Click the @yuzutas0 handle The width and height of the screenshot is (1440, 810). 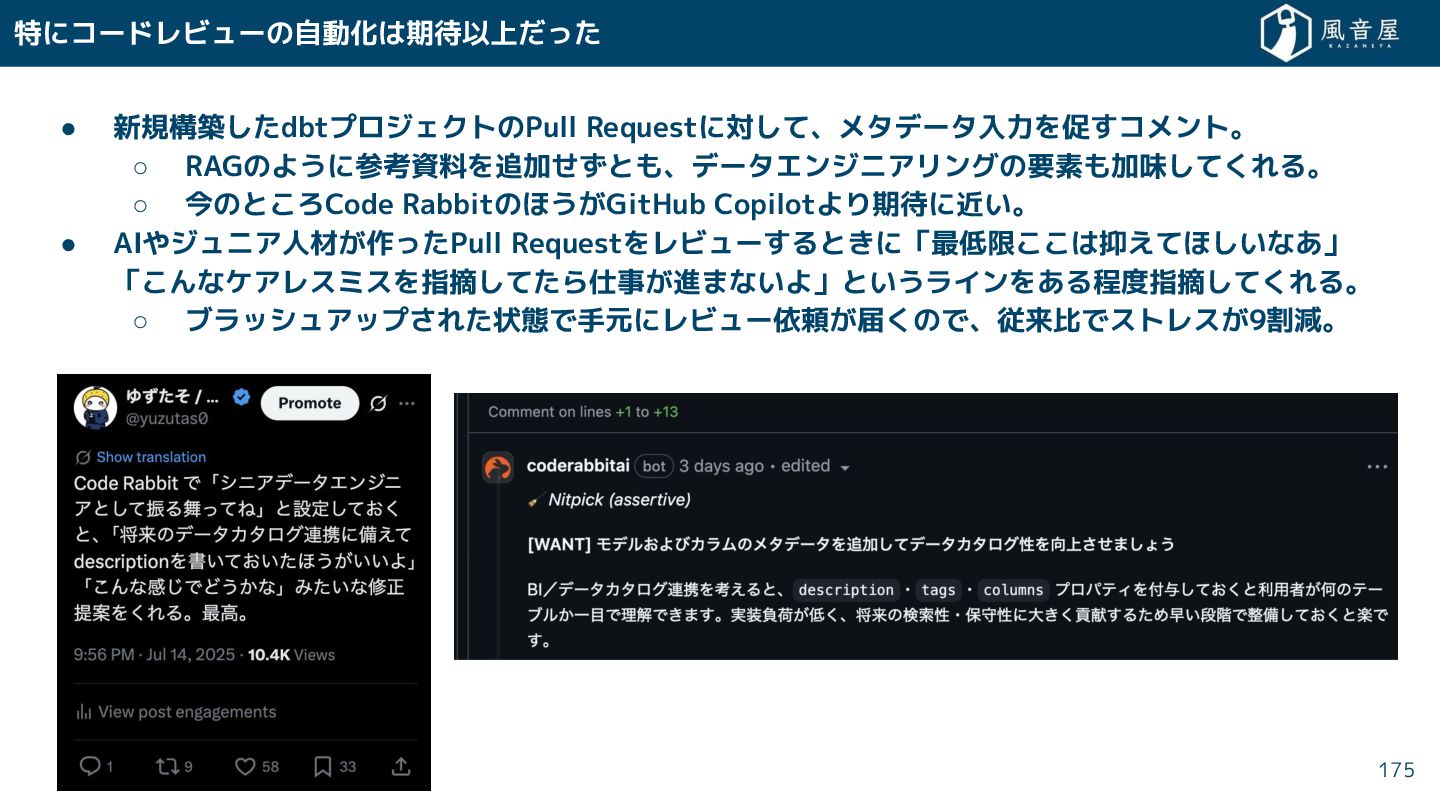(166, 419)
